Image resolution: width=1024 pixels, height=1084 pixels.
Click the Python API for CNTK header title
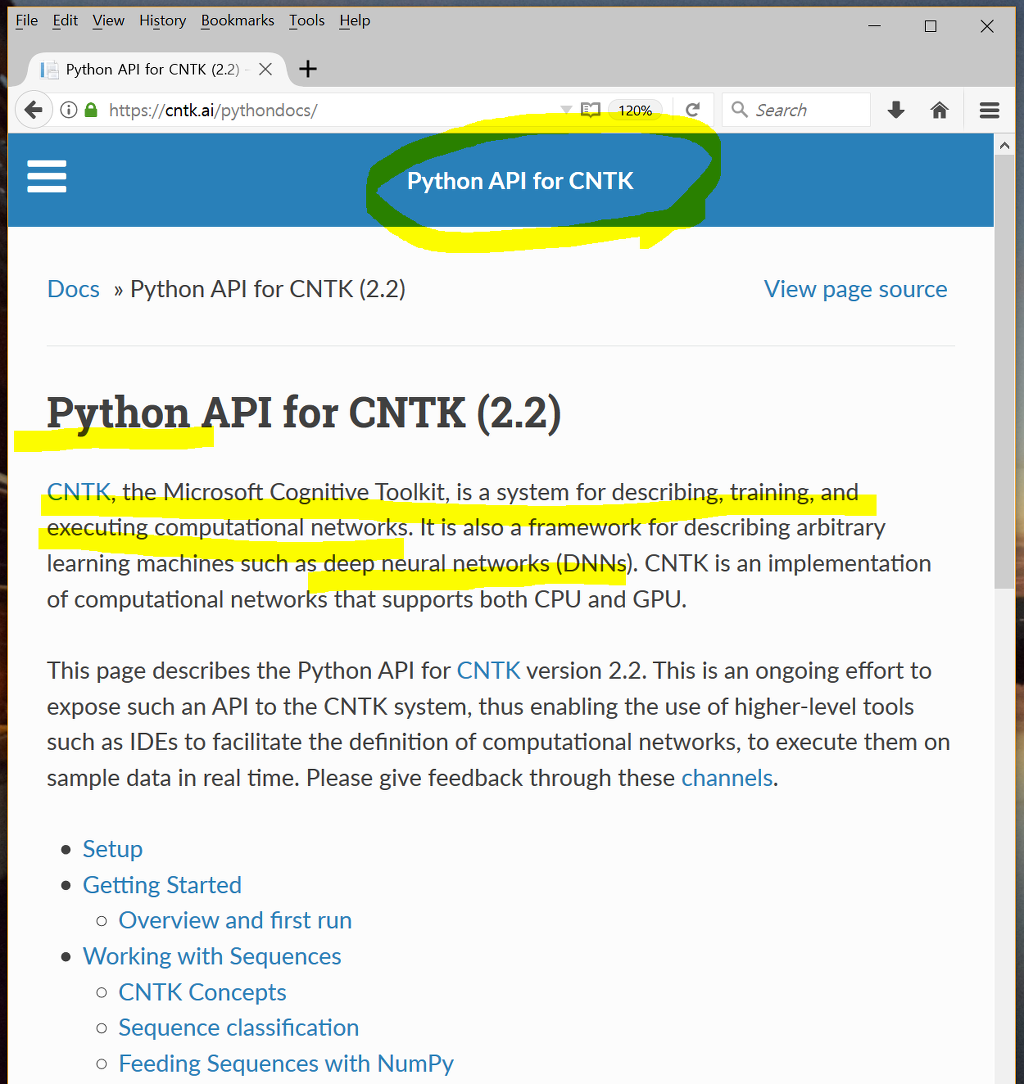[520, 181]
